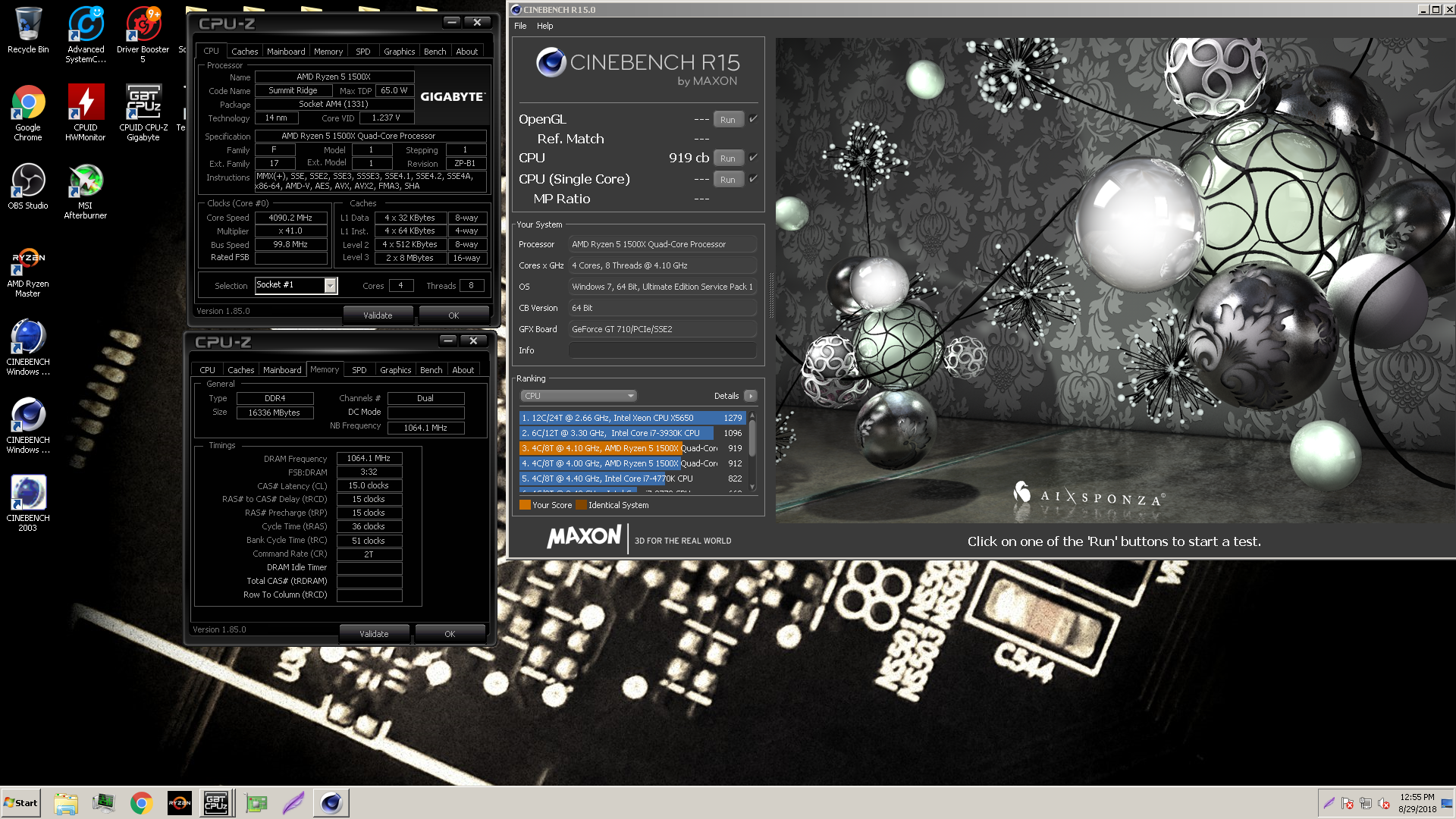
Task: Open MSI Afterburner desktop icon
Action: pyautogui.click(x=86, y=191)
